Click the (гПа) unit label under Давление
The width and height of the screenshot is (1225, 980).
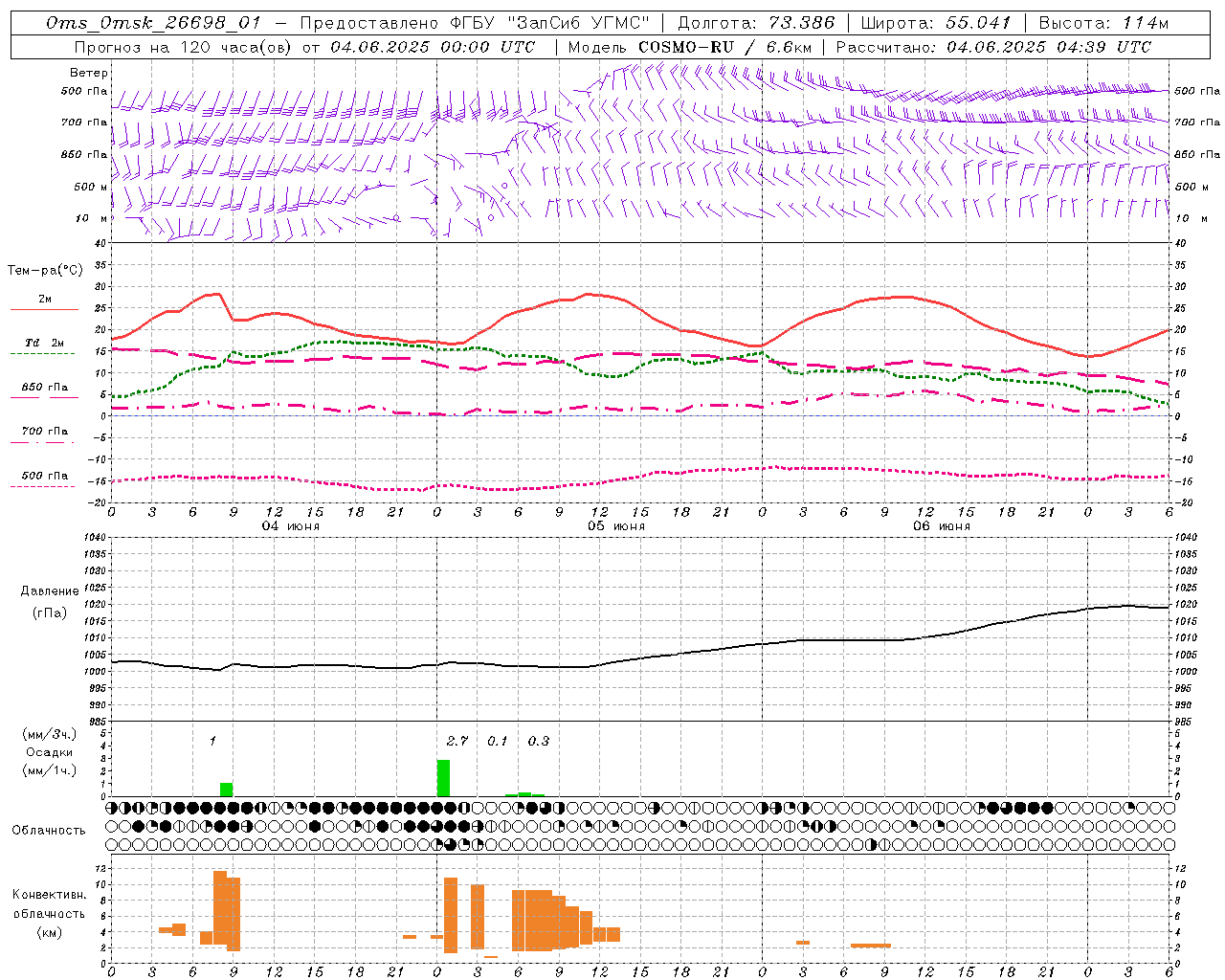[50, 612]
